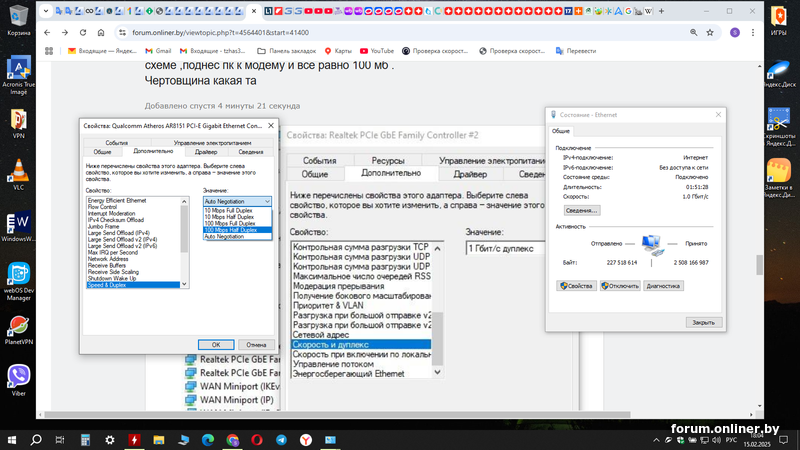
Task: Open the Acronis True Image desktop icon
Action: pyautogui.click(x=18, y=77)
